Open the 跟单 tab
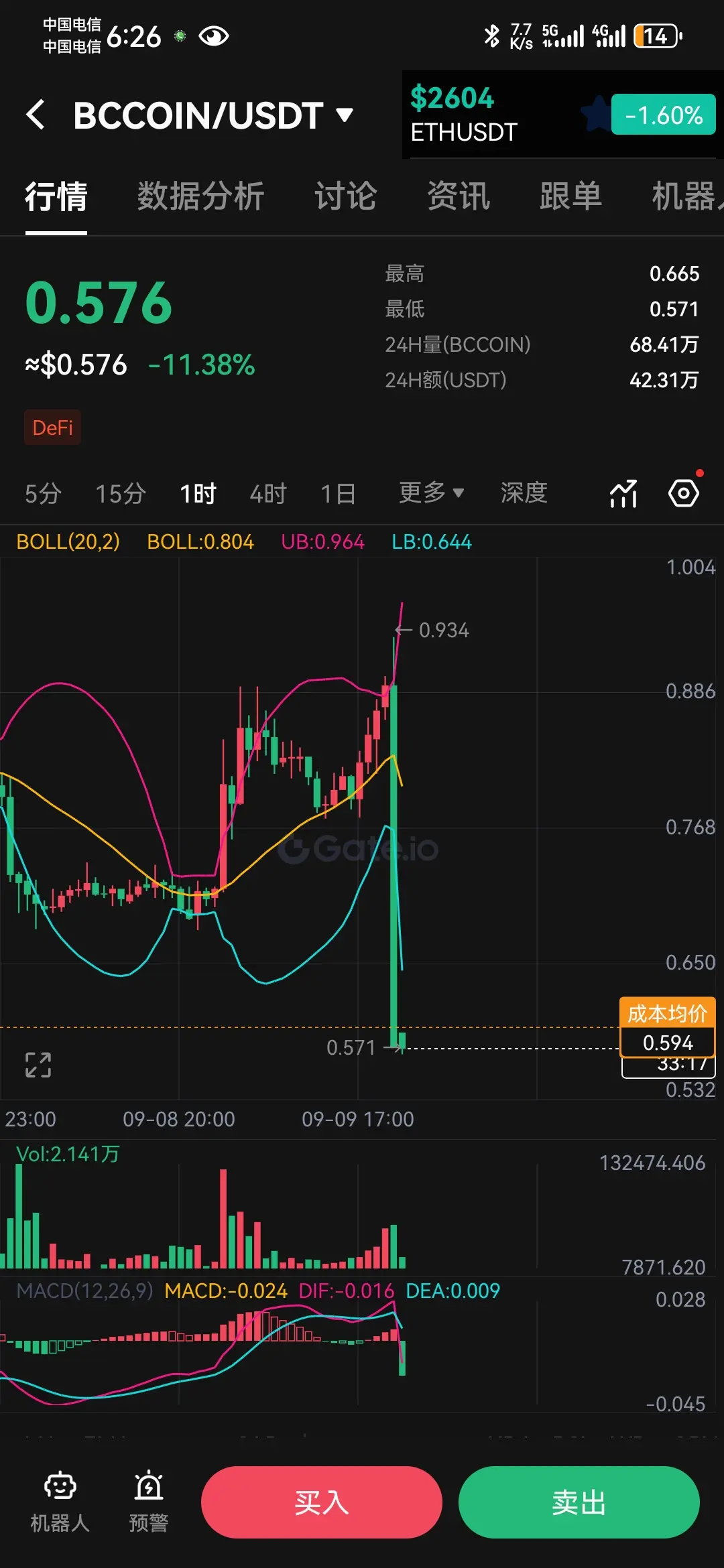The image size is (724, 1568). [x=570, y=196]
